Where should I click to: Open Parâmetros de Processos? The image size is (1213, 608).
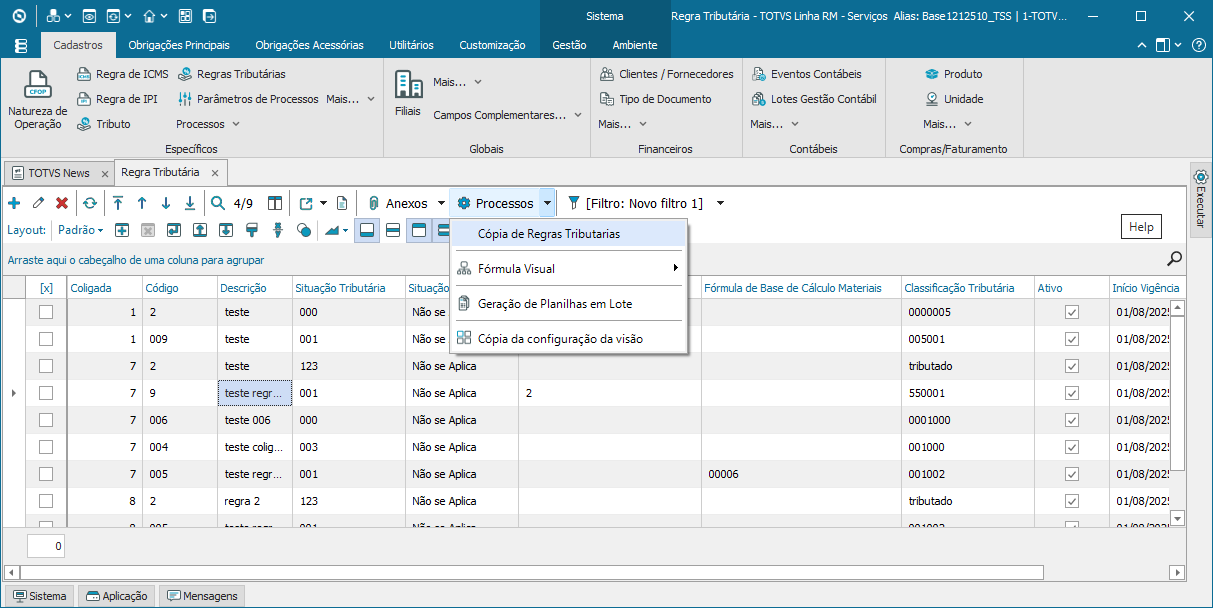click(x=248, y=99)
